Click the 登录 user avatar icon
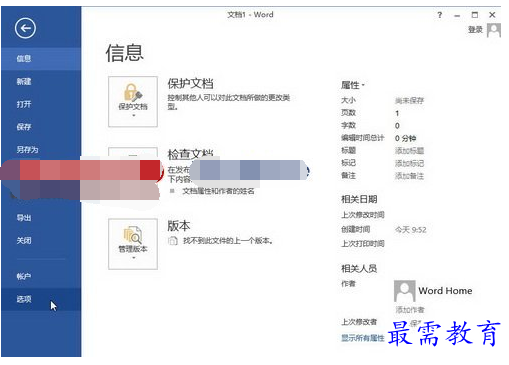Viewport: 509px width, 365px height. [494, 30]
